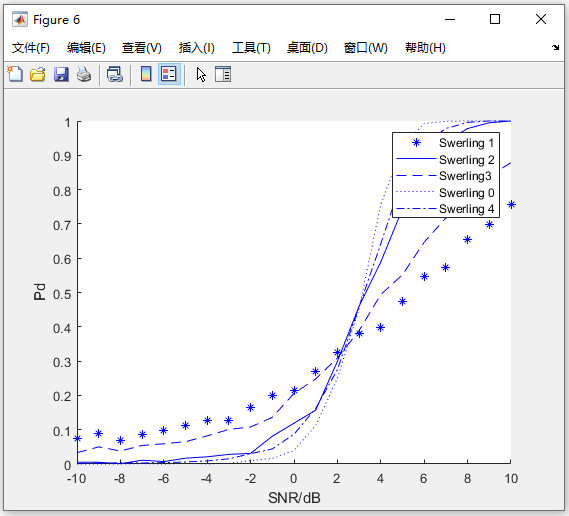Click the MATLAB logo in title bar
The image size is (569, 516).
20,19
